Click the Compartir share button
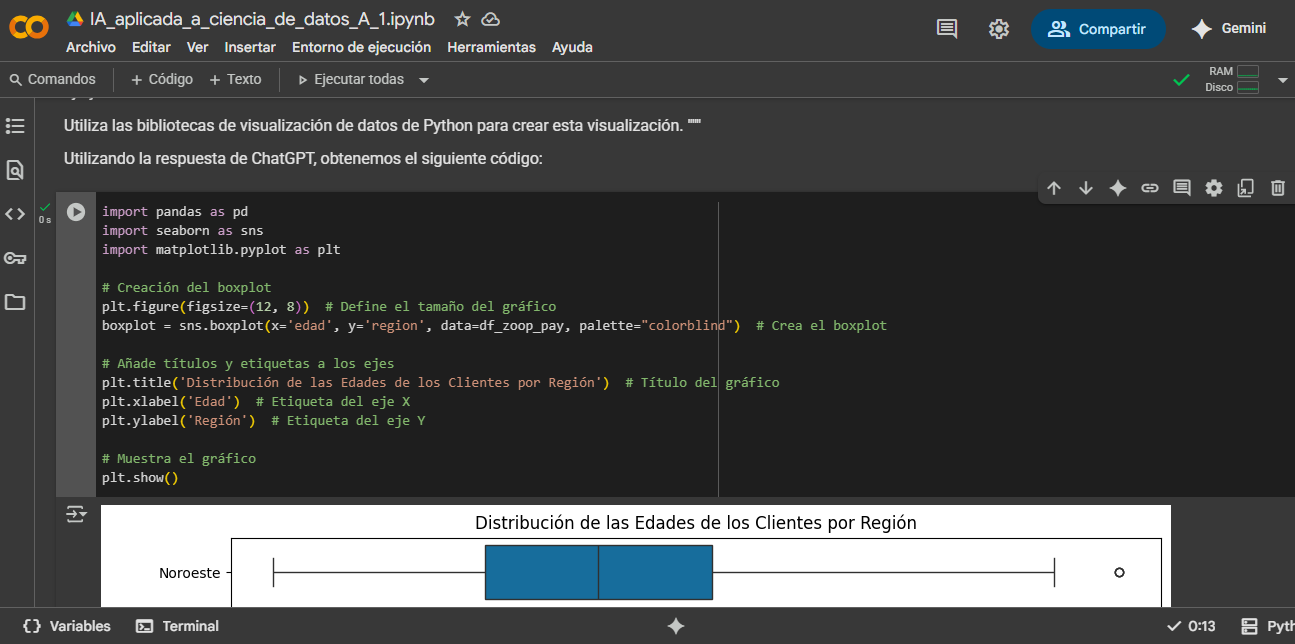This screenshot has width=1295, height=644. click(x=1098, y=29)
